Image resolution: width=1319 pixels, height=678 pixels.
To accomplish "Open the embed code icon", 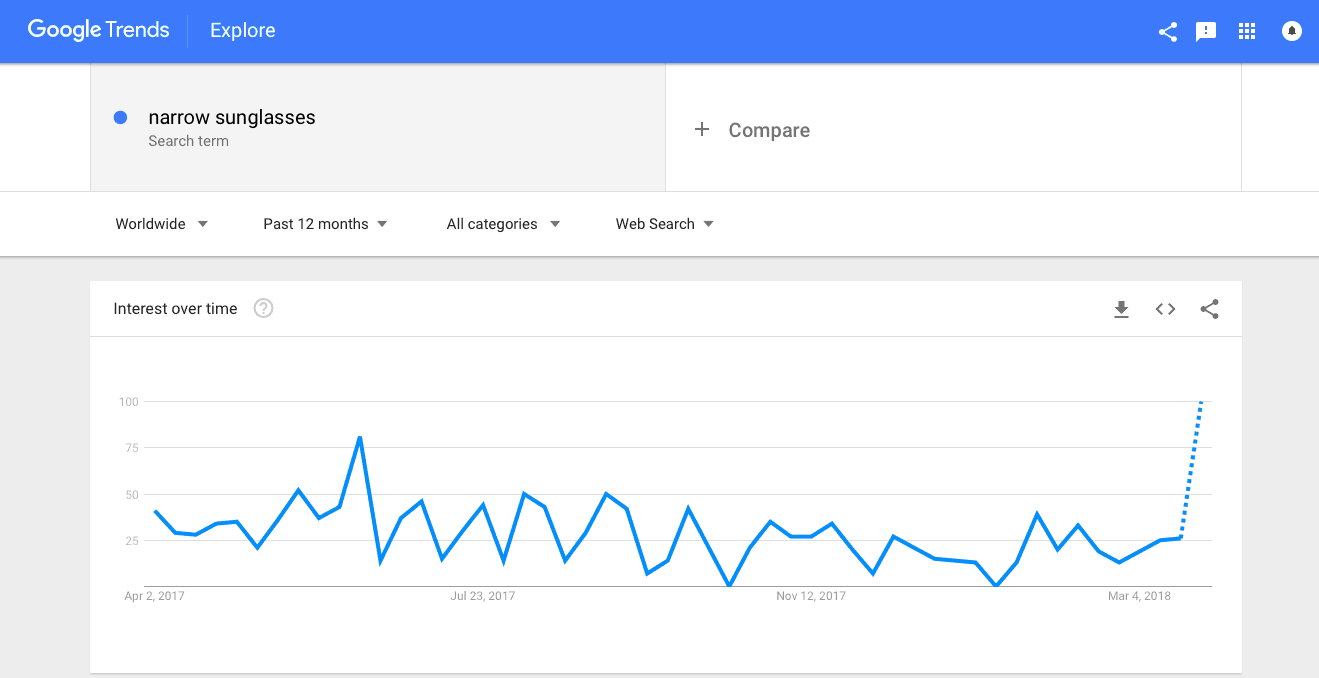I will pyautogui.click(x=1165, y=309).
